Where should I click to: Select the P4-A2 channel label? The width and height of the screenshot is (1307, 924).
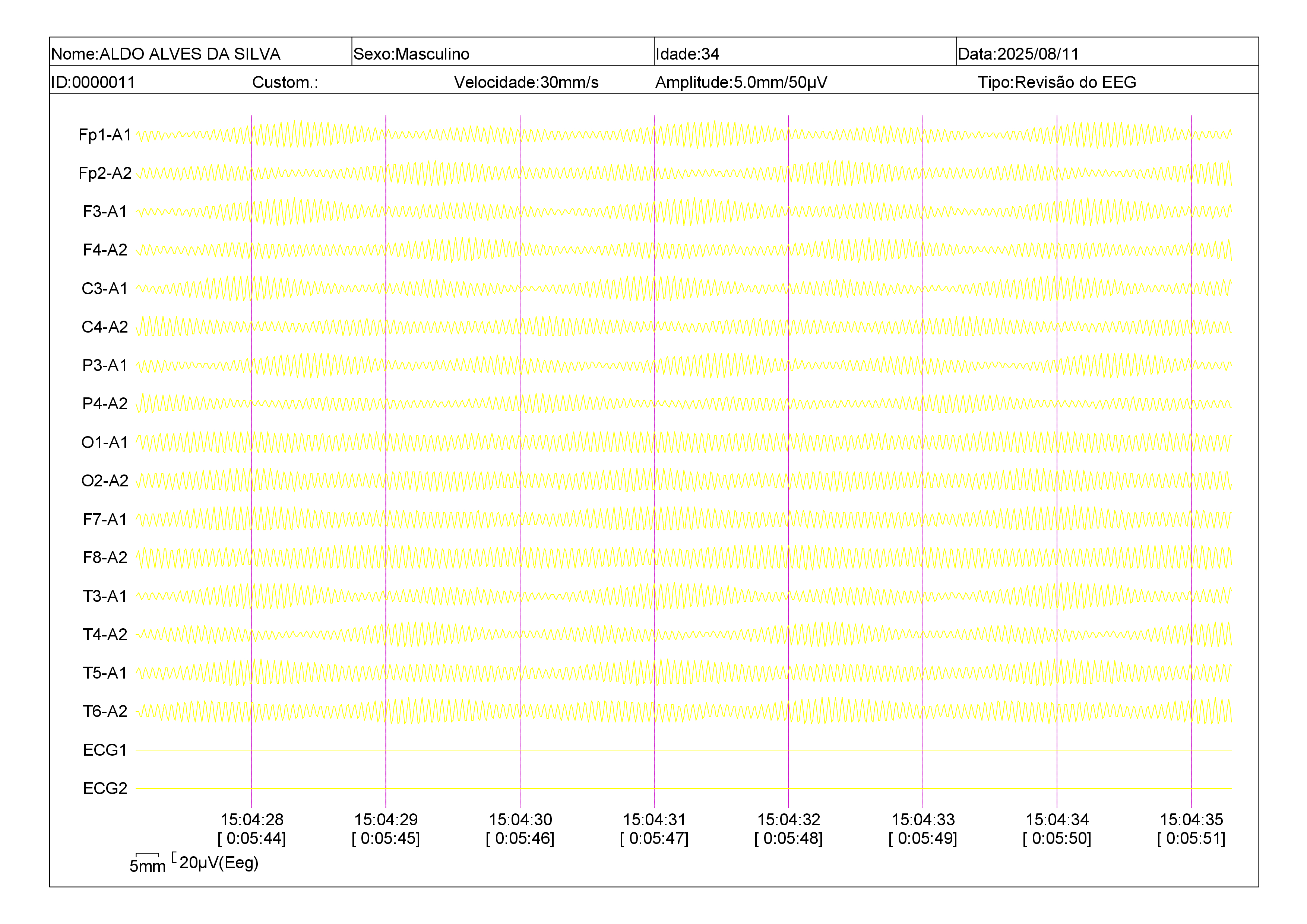tap(105, 403)
